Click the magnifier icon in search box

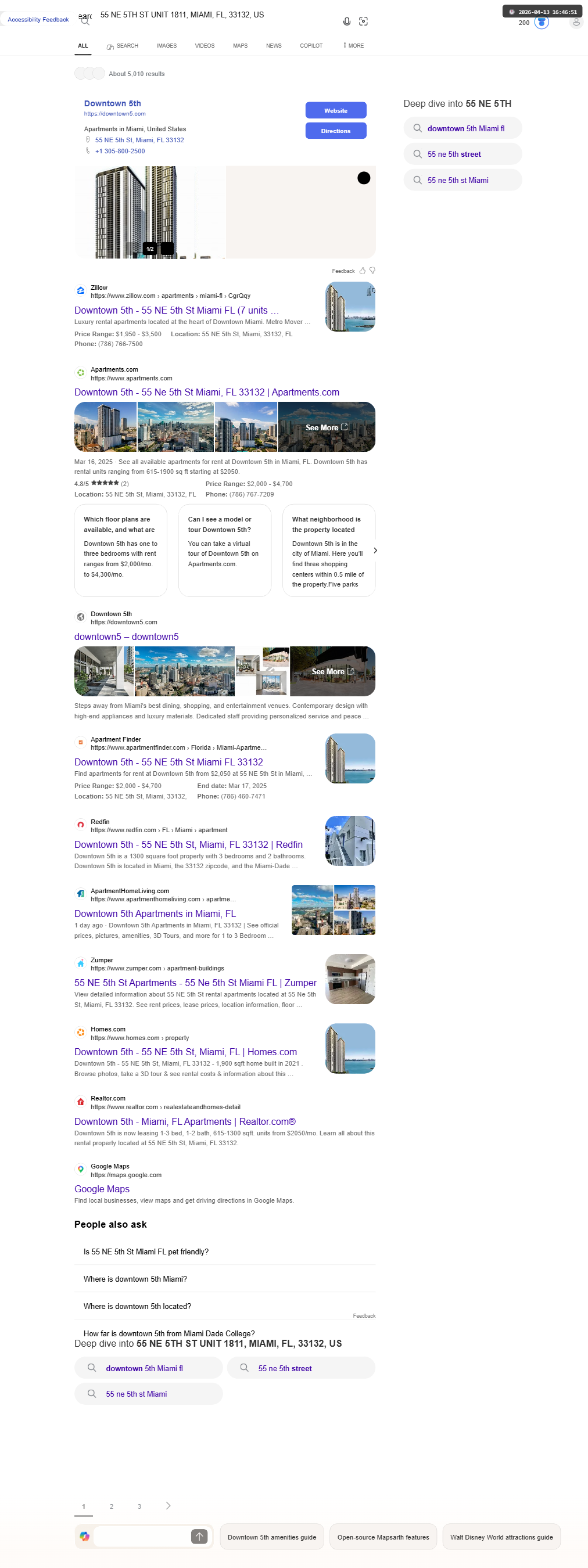click(x=85, y=21)
